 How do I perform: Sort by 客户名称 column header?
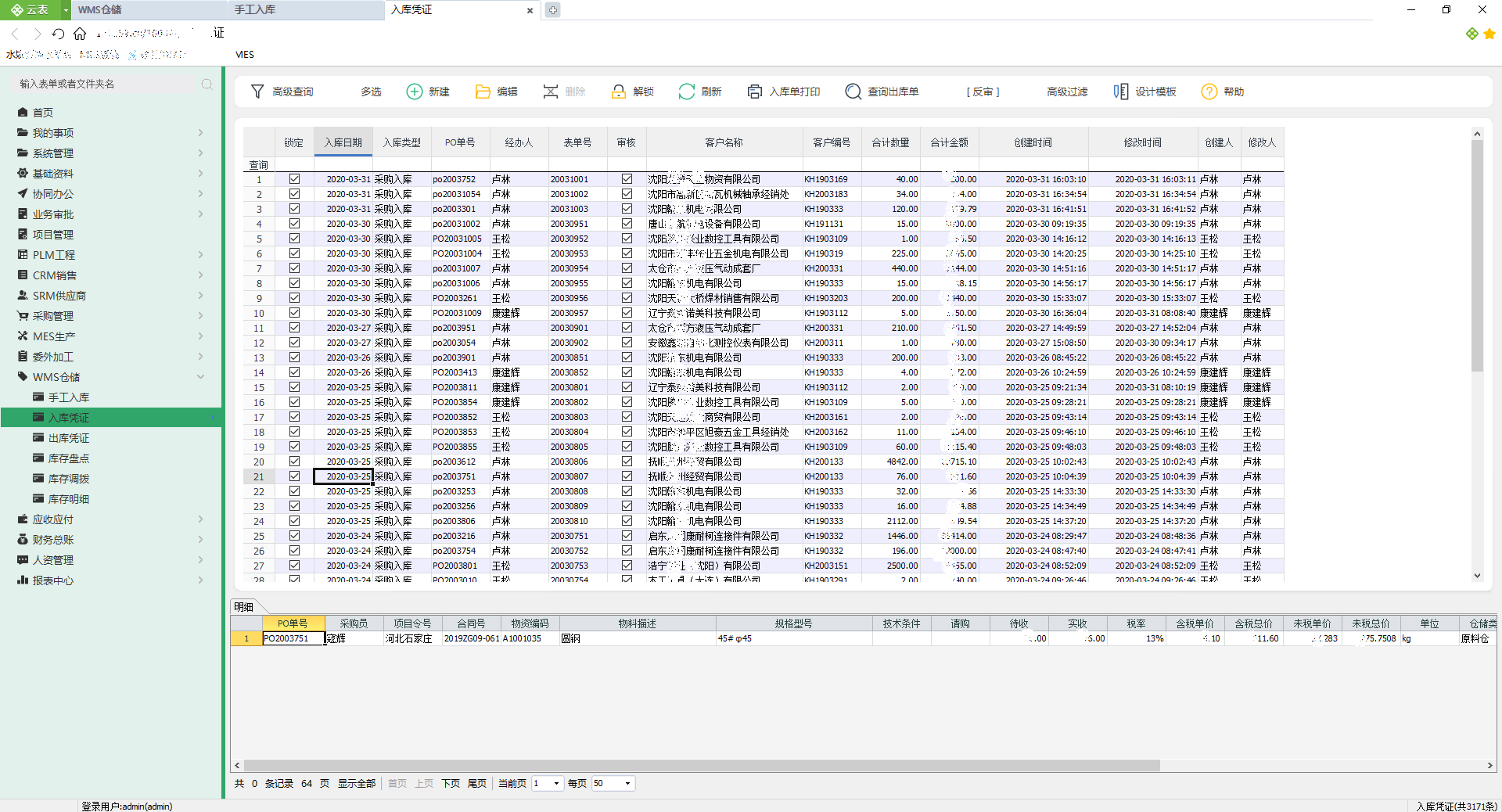724,142
